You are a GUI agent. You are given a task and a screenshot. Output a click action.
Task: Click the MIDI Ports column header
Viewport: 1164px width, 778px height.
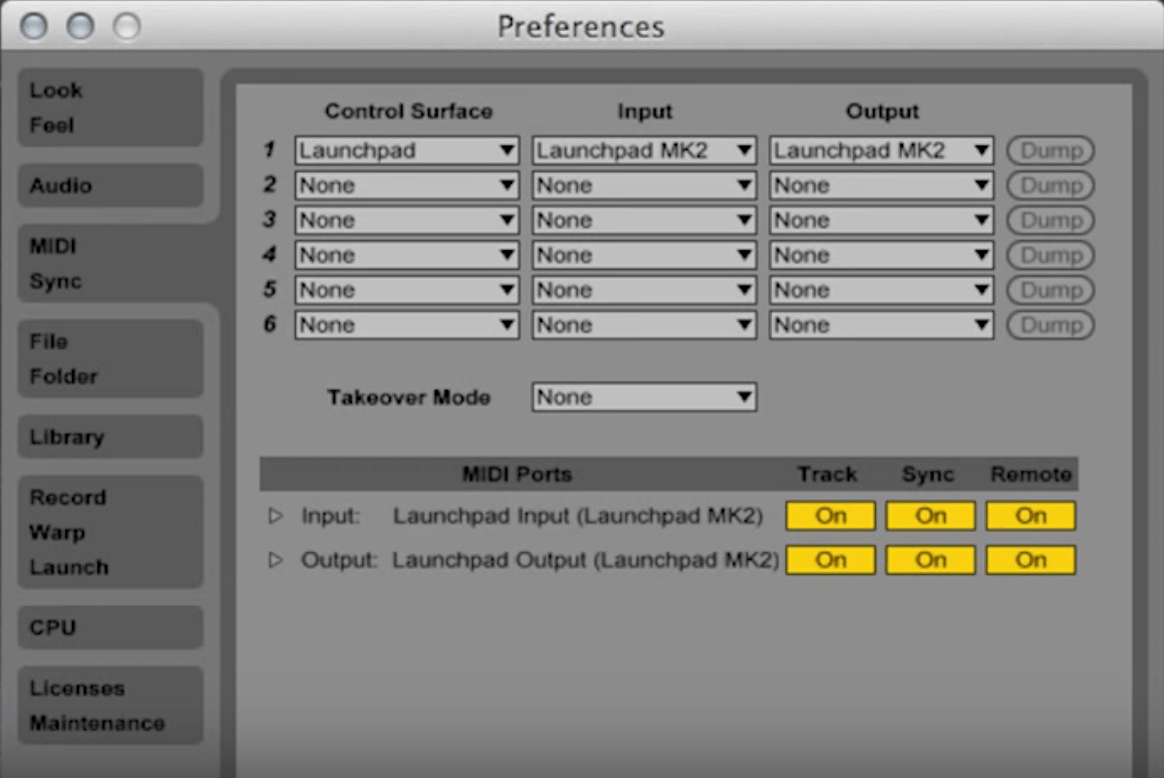(x=517, y=474)
